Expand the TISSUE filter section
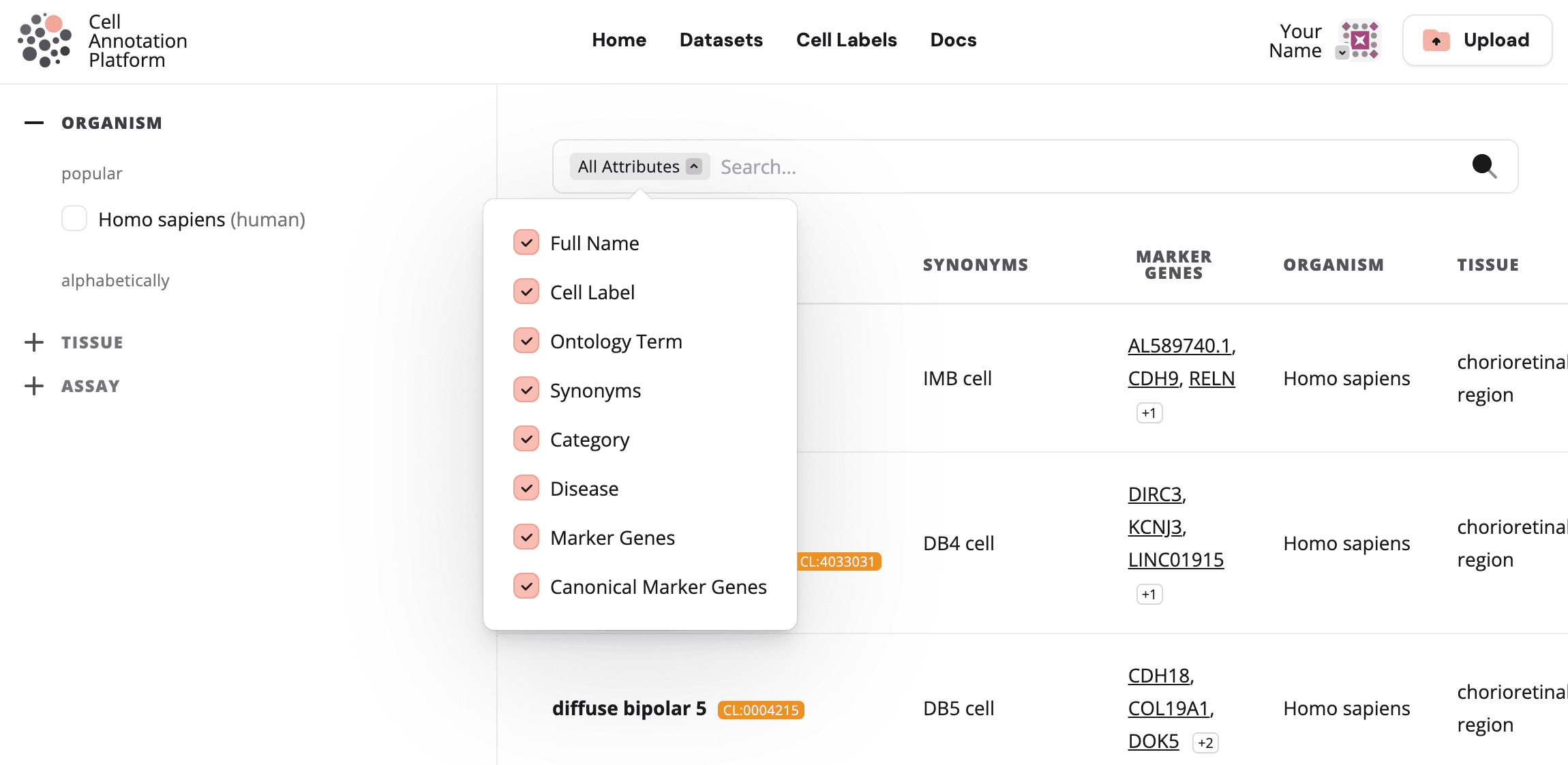1568x765 pixels. (x=33, y=342)
